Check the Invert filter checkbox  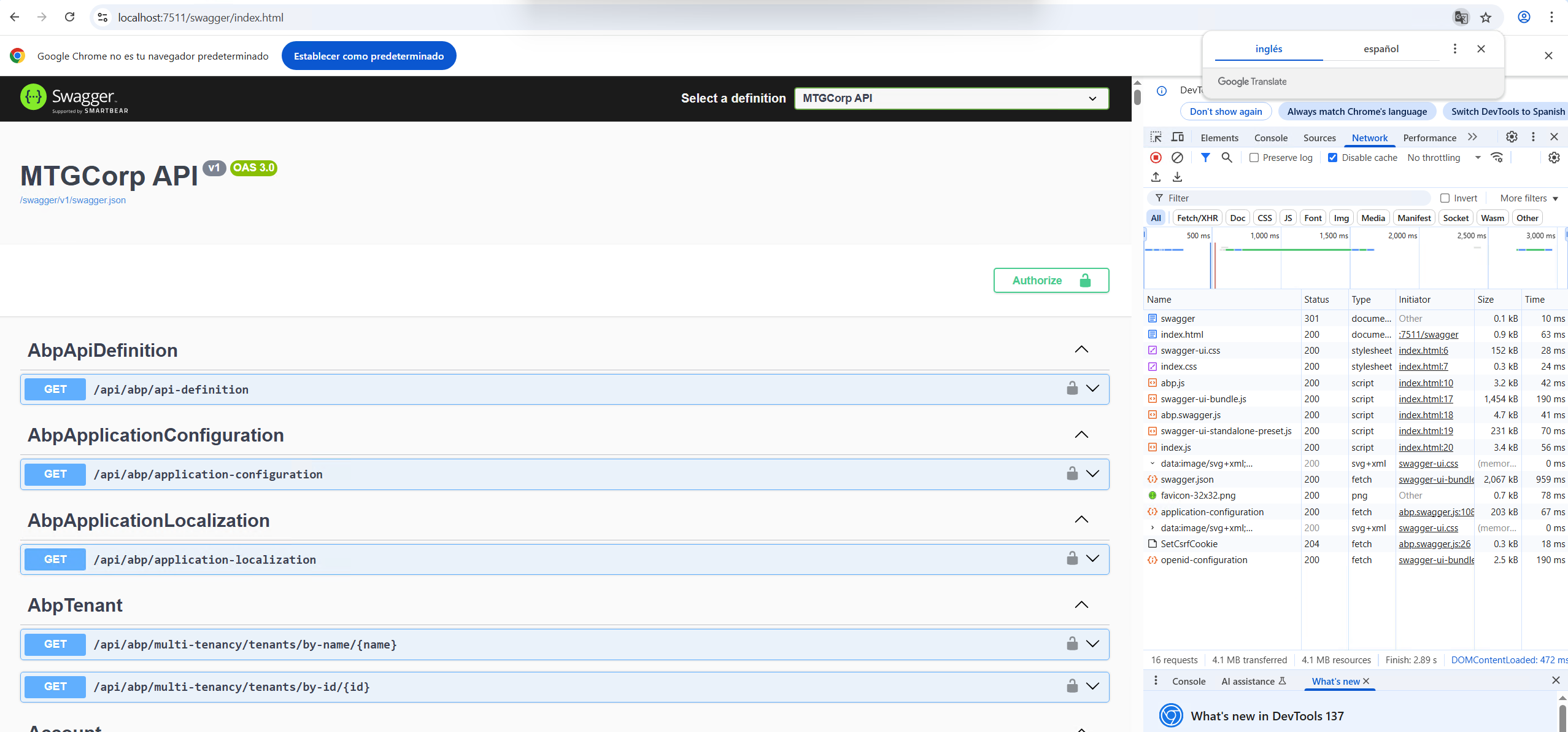[1445, 198]
